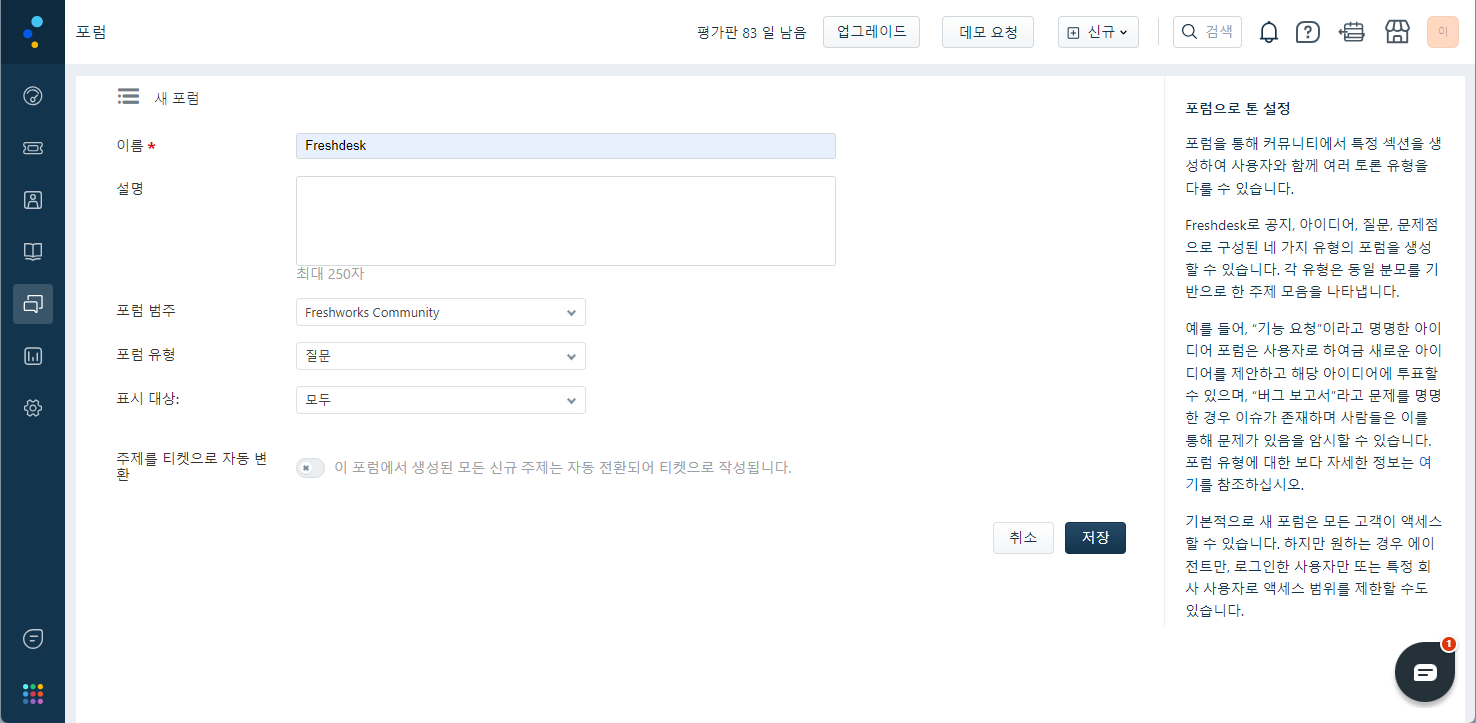This screenshot has width=1476, height=723.
Task: Click the 취소 button
Action: coord(1023,538)
